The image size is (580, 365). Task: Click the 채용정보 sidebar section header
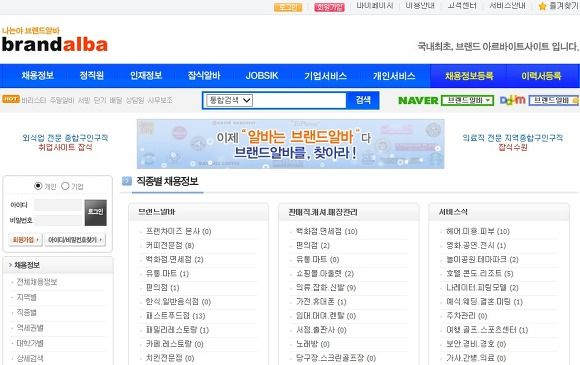coord(58,265)
